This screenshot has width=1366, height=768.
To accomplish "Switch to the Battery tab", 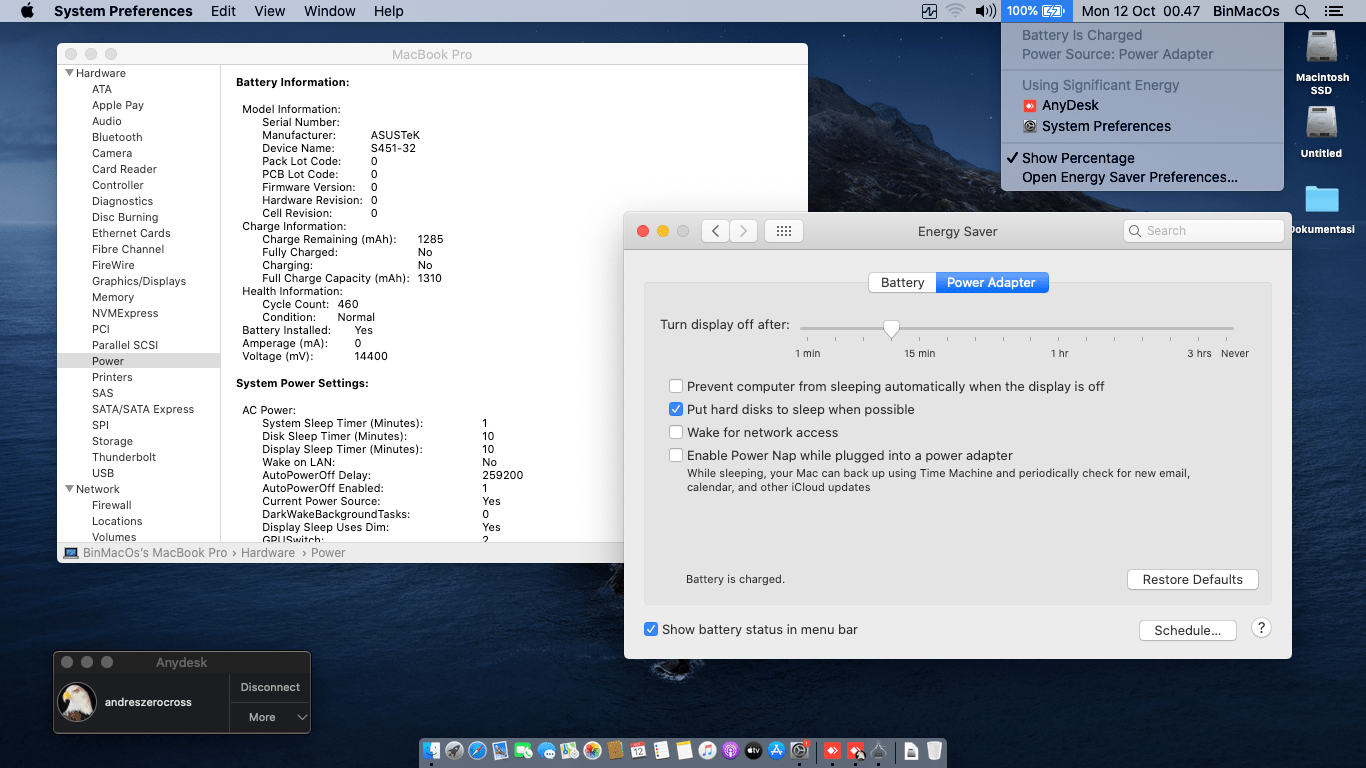I will [902, 282].
